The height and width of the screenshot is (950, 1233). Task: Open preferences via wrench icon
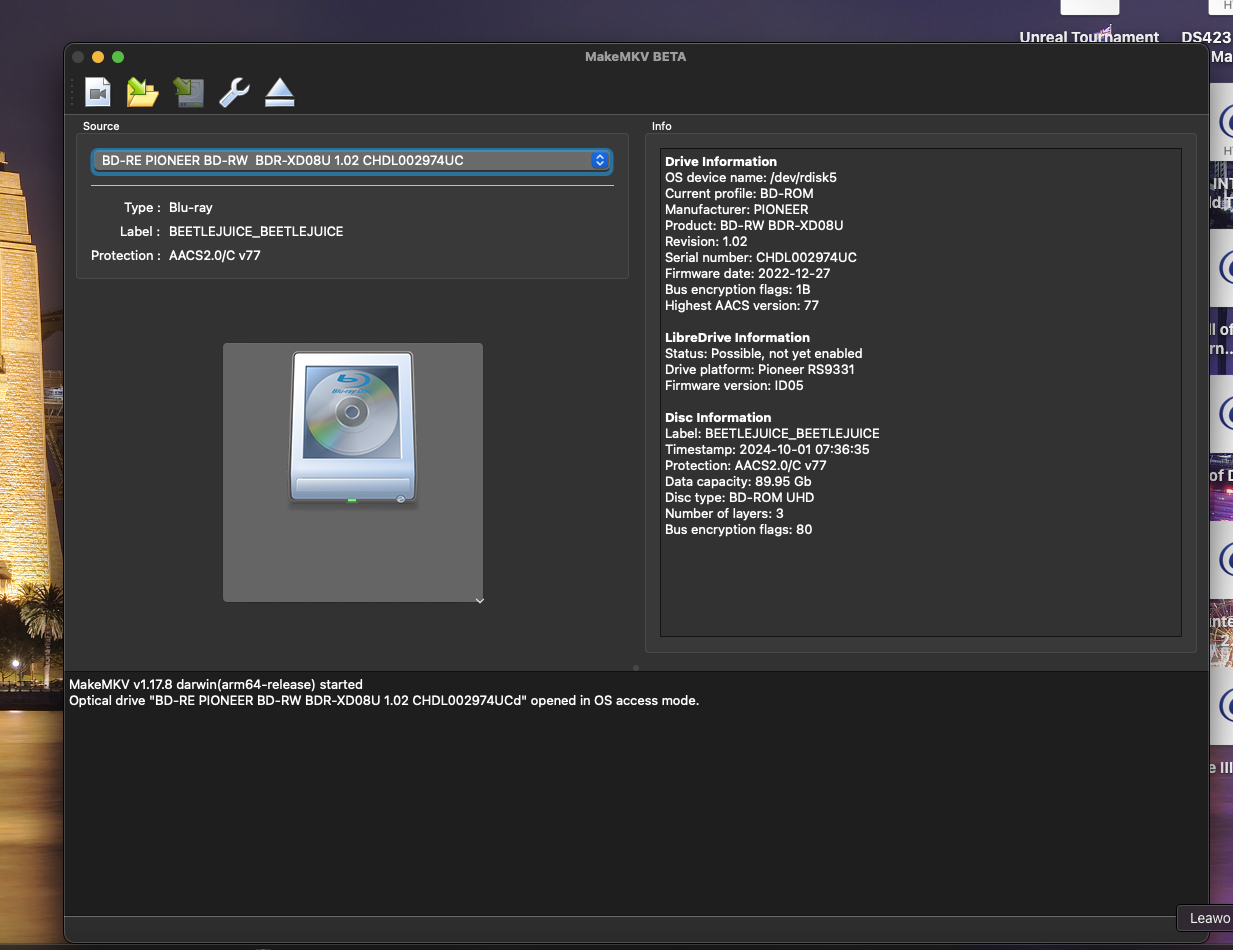coord(234,93)
